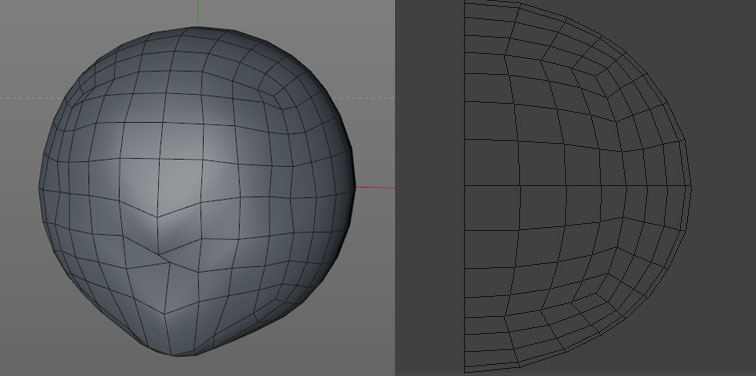Select the top vertex of head under the green axis
756x376 pixels.
tap(197, 27)
